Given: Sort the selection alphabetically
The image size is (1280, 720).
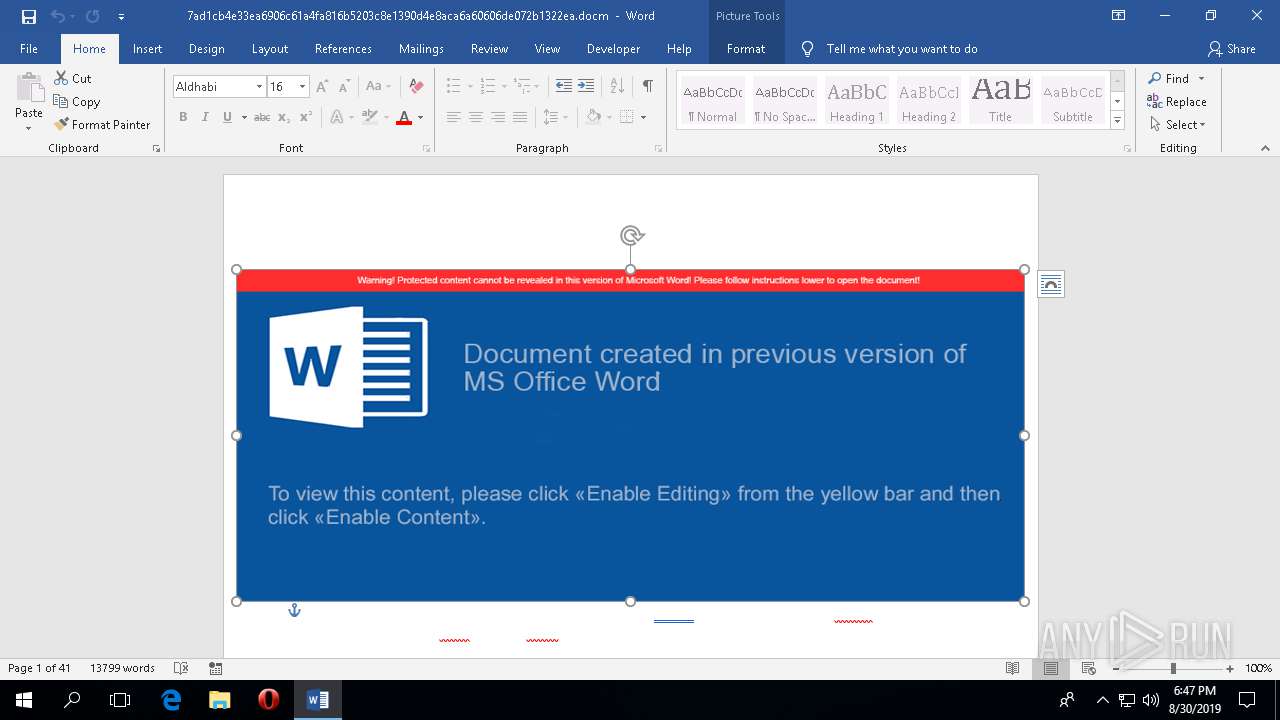Looking at the screenshot, I should (617, 87).
